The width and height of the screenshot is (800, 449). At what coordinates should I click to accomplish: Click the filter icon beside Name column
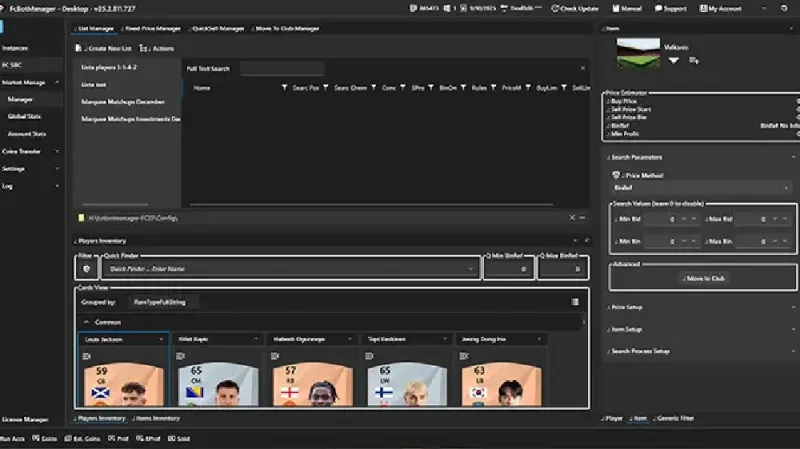285,88
